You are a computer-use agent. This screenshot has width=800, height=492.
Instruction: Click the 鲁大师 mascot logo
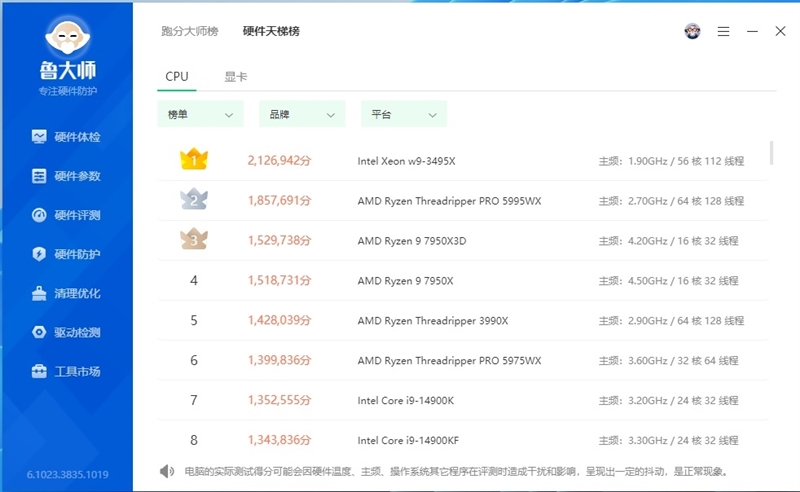coord(67,37)
